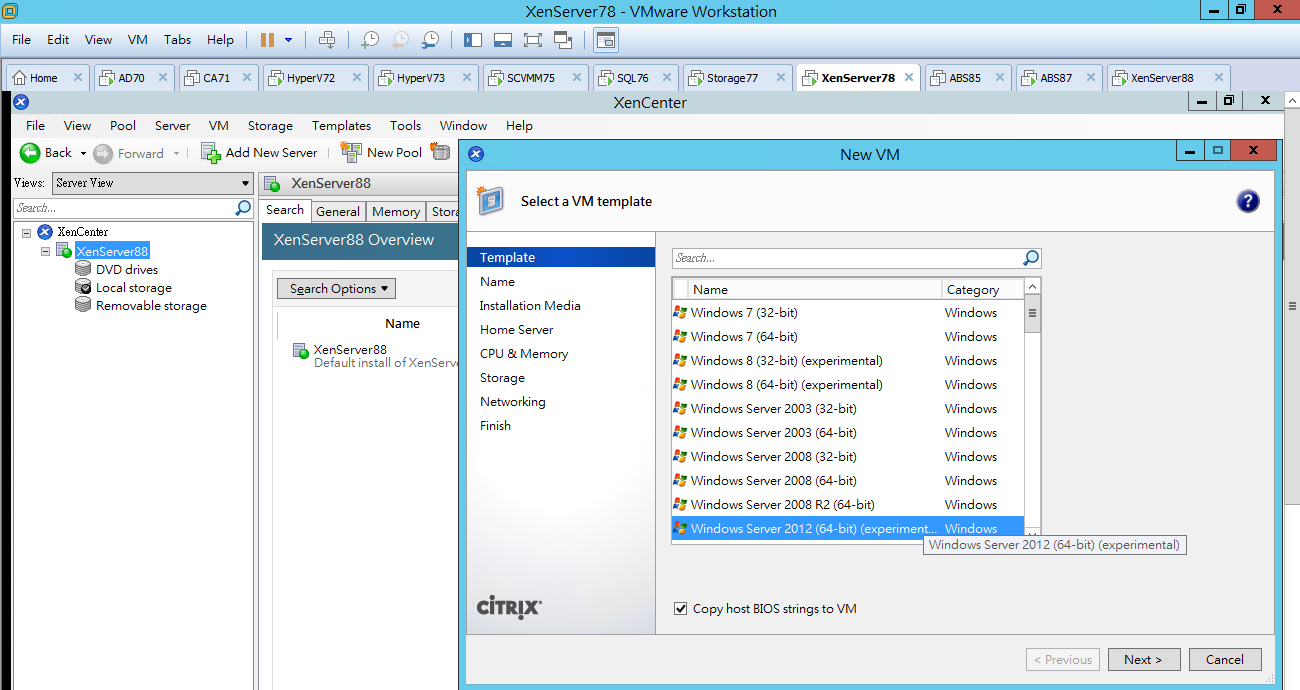Viewport: 1300px width, 690px height.
Task: Open XenCenter Pool menu
Action: [x=123, y=126]
